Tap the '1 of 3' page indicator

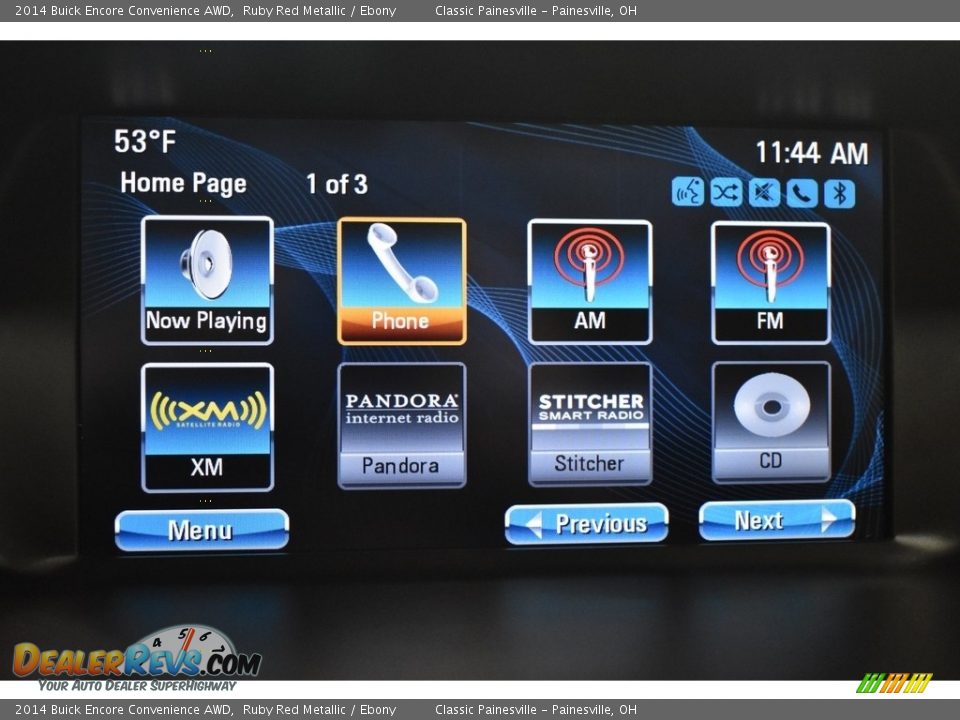tap(337, 184)
